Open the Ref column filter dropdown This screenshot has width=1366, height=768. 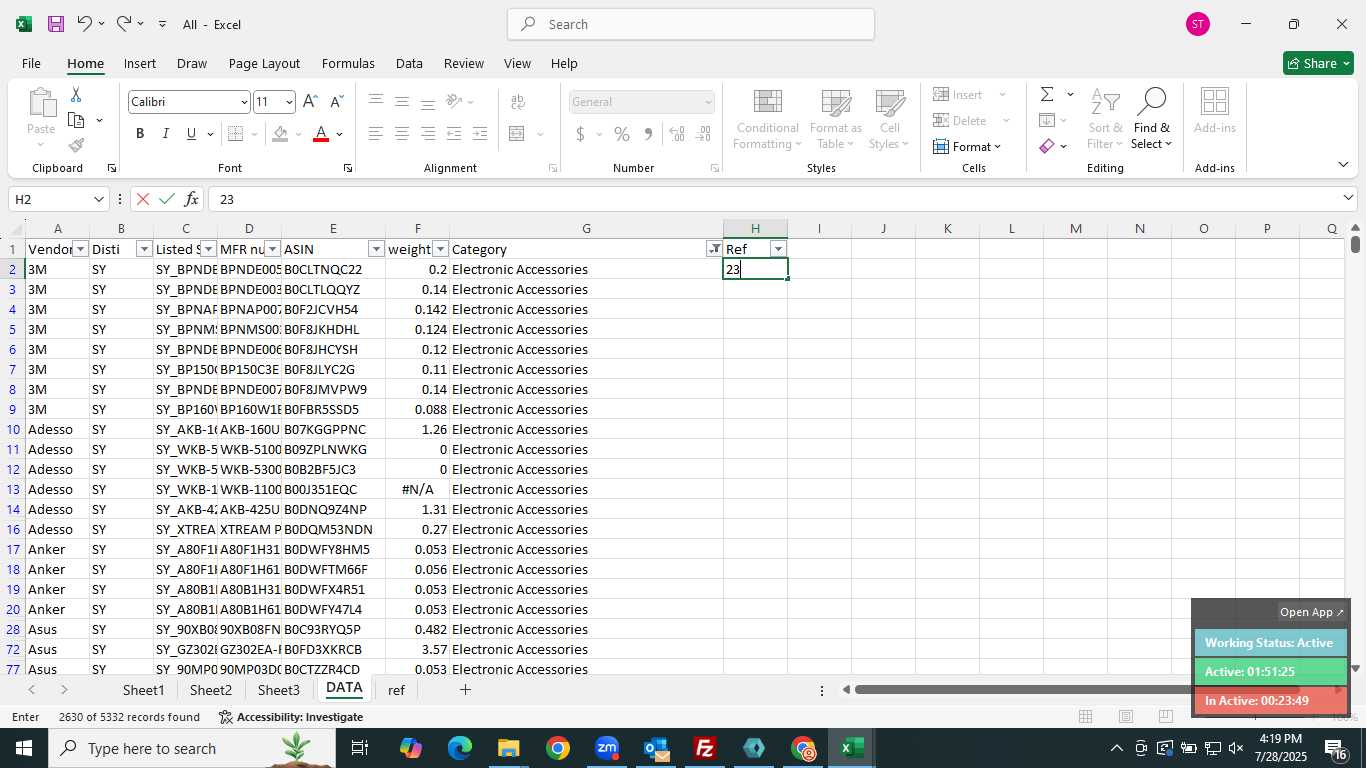click(x=778, y=249)
